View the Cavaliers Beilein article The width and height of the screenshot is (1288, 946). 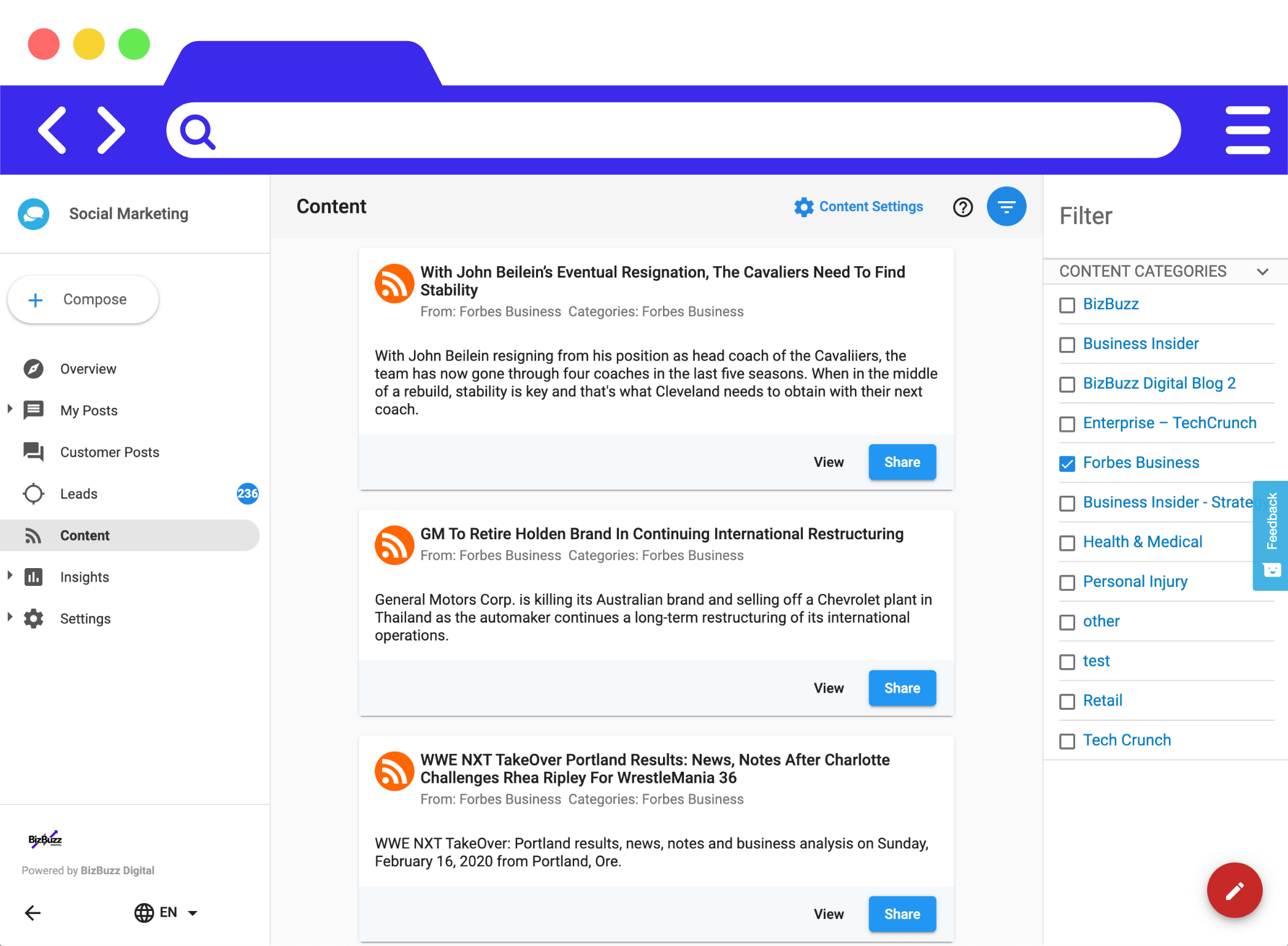[x=829, y=462]
